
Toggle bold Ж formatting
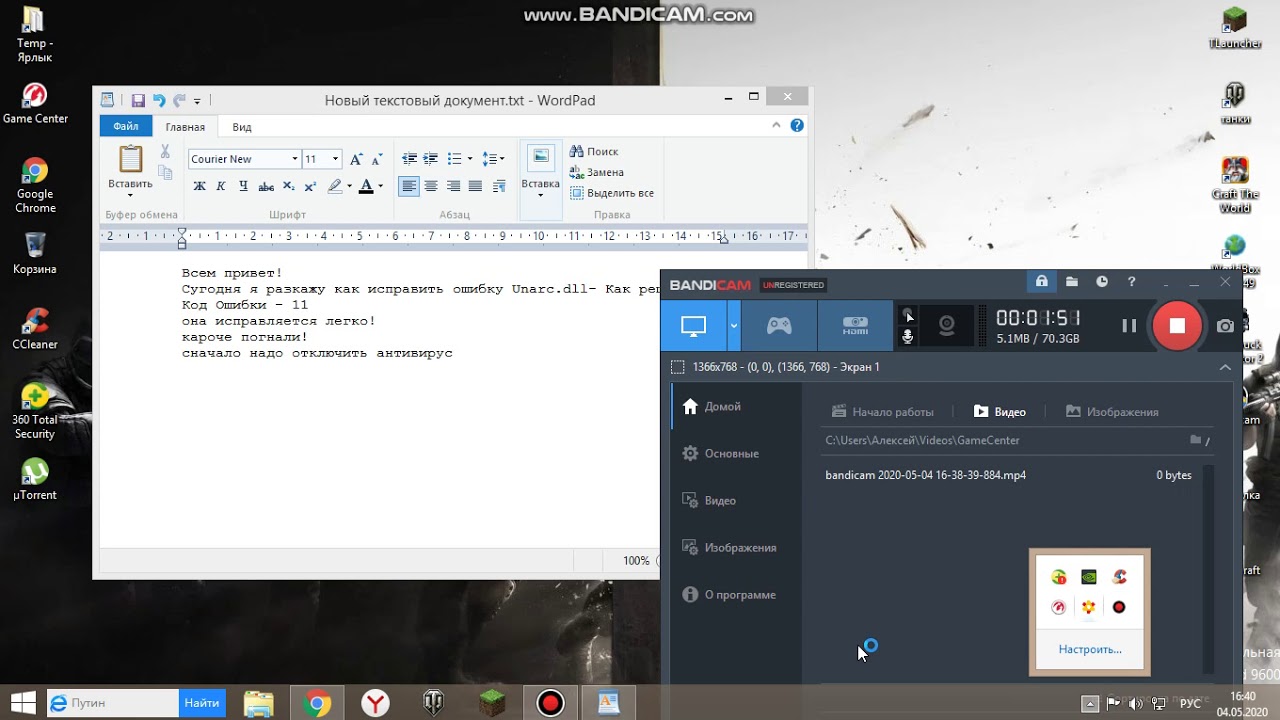(x=199, y=186)
